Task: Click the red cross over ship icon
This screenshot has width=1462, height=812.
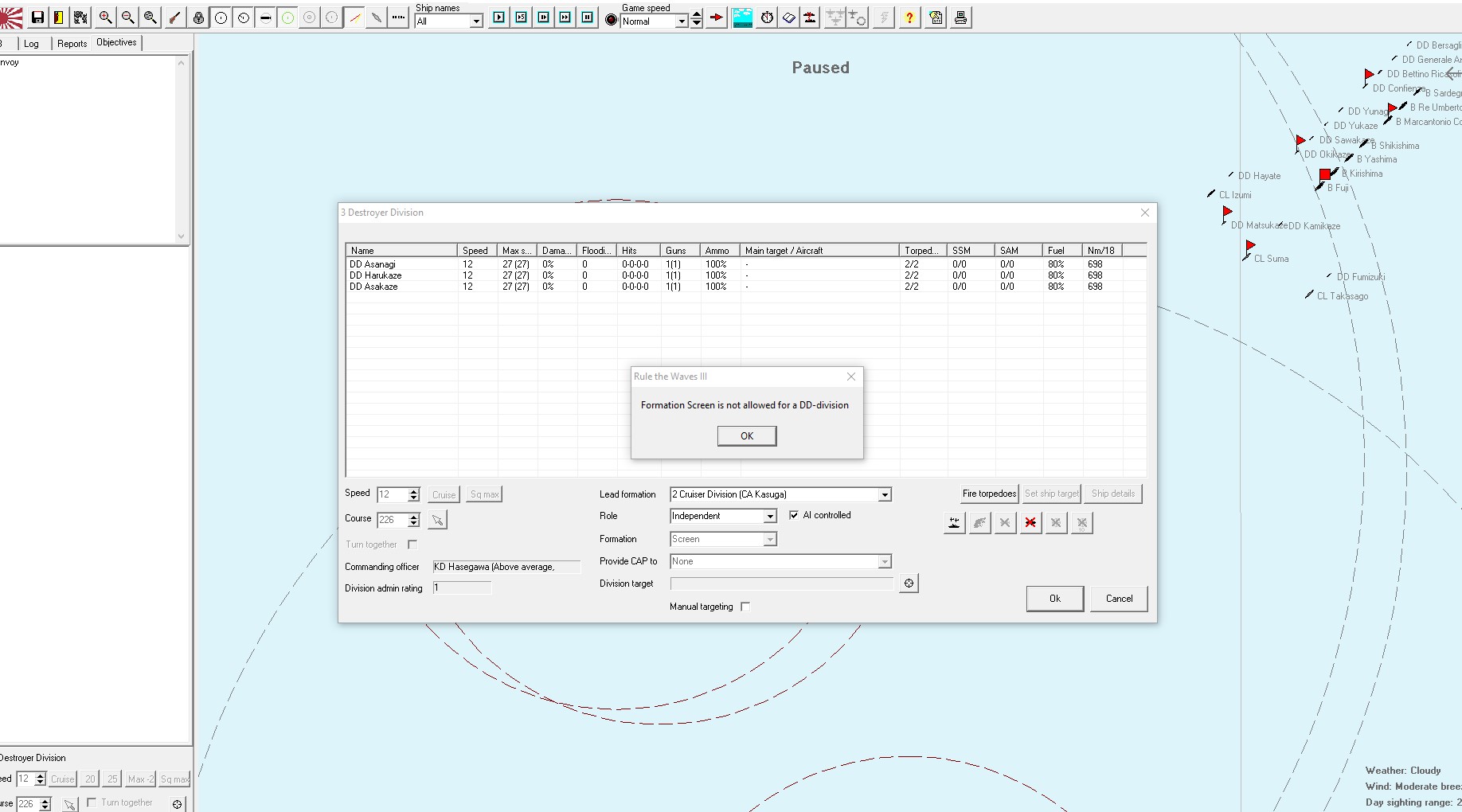Action: pos(1031,523)
